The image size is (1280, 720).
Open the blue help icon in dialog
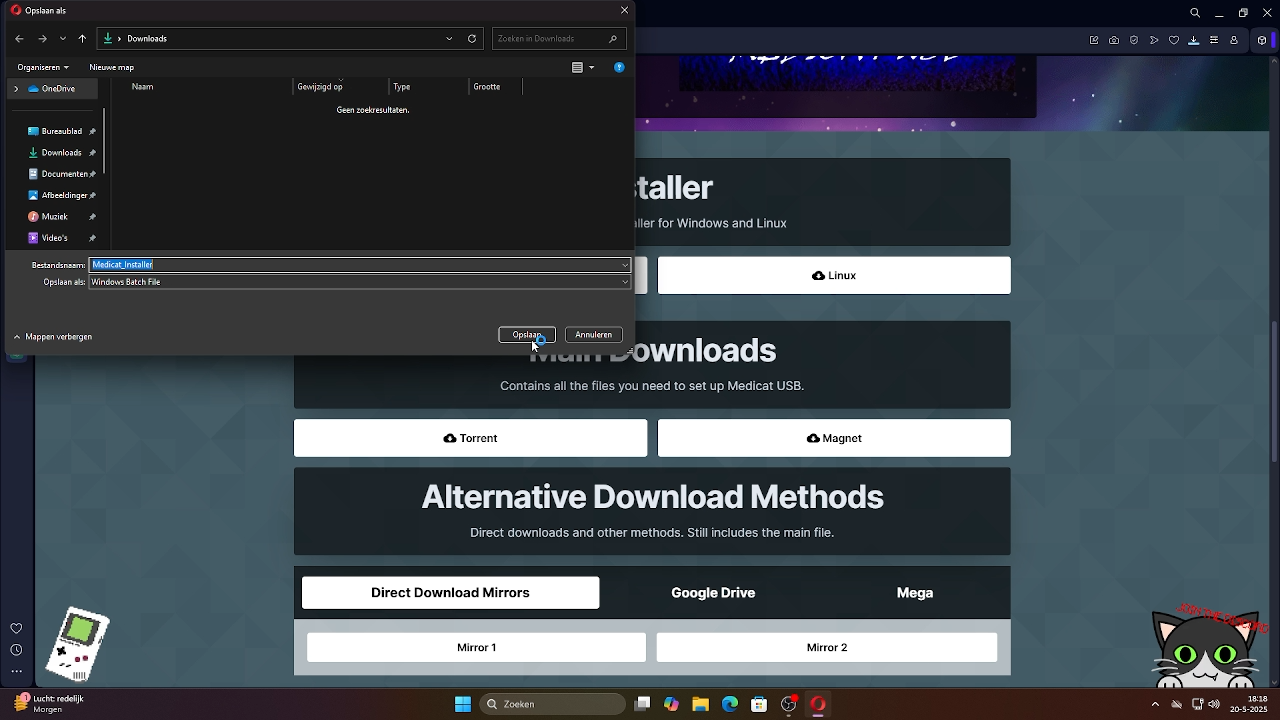(x=619, y=67)
